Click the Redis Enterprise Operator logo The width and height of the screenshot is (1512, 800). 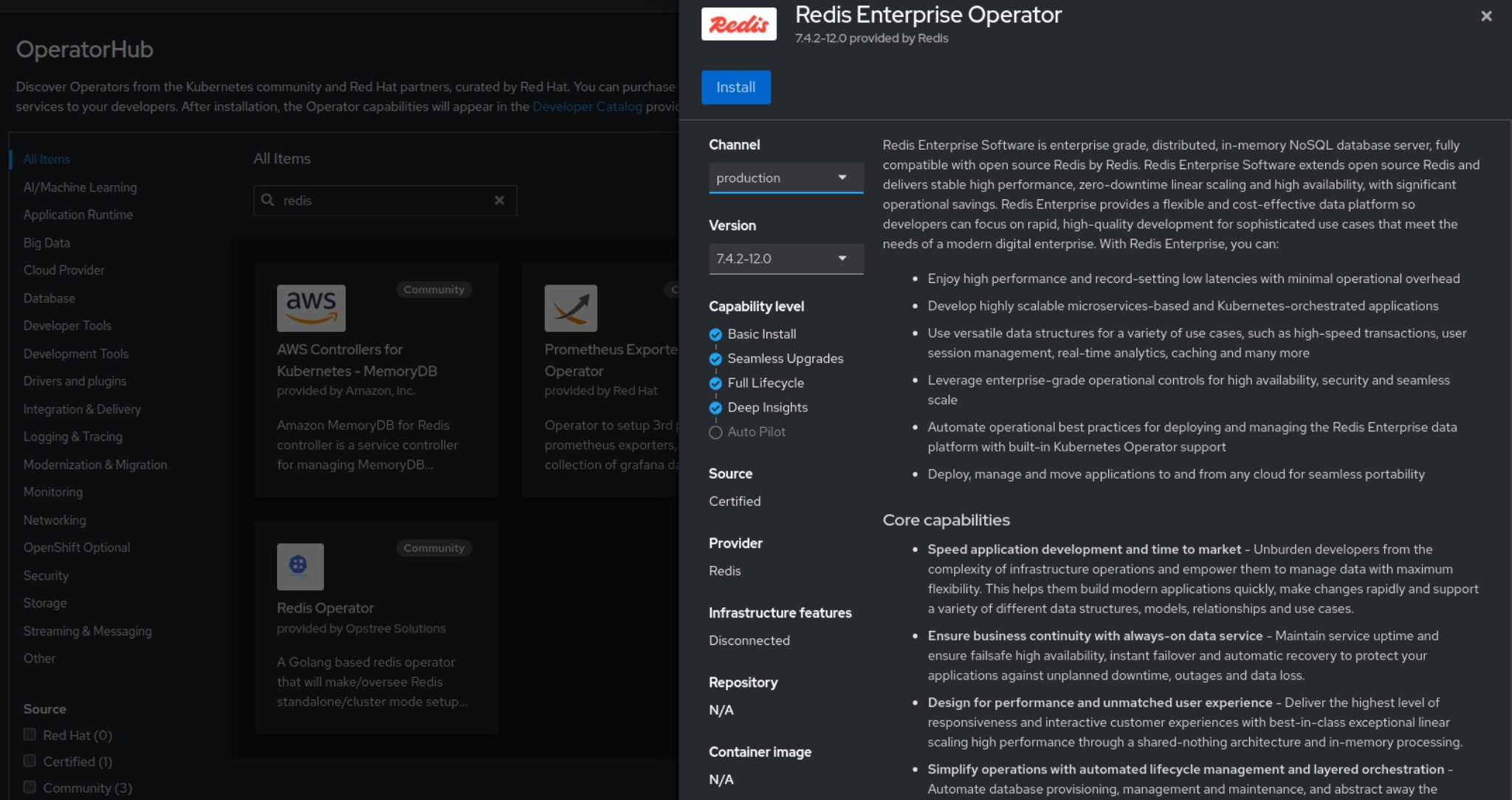click(738, 23)
